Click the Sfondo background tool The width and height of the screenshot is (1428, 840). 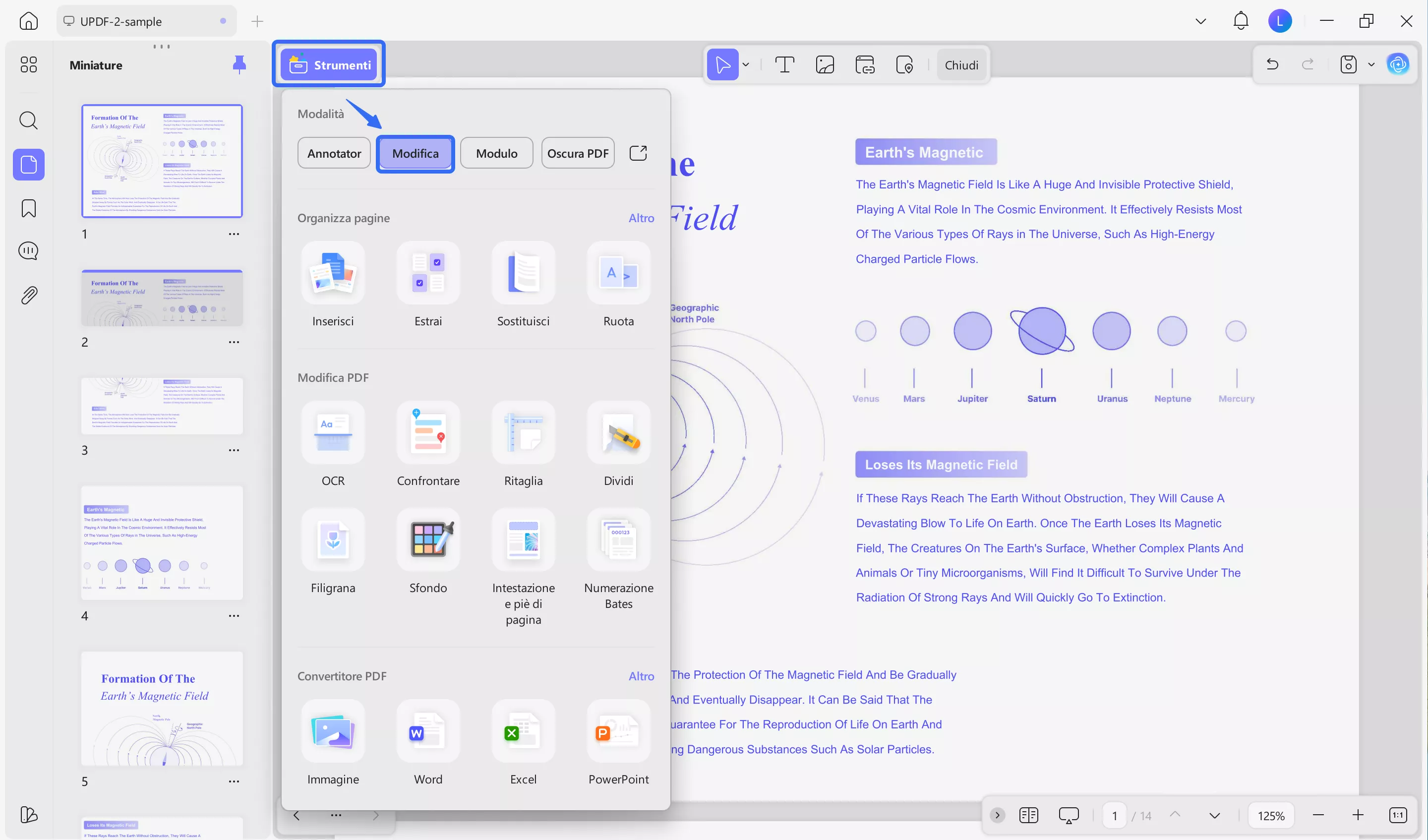428,540
